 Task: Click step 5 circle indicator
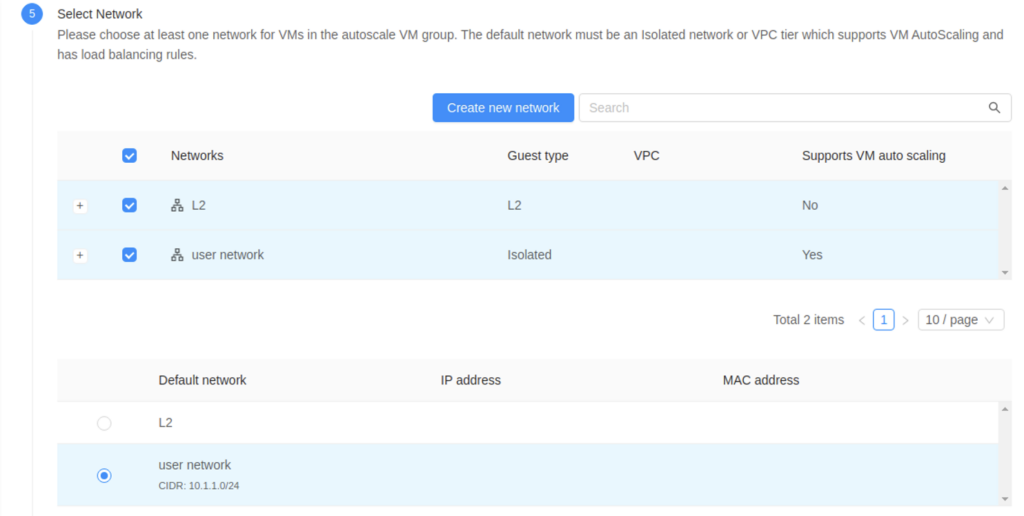(32, 14)
